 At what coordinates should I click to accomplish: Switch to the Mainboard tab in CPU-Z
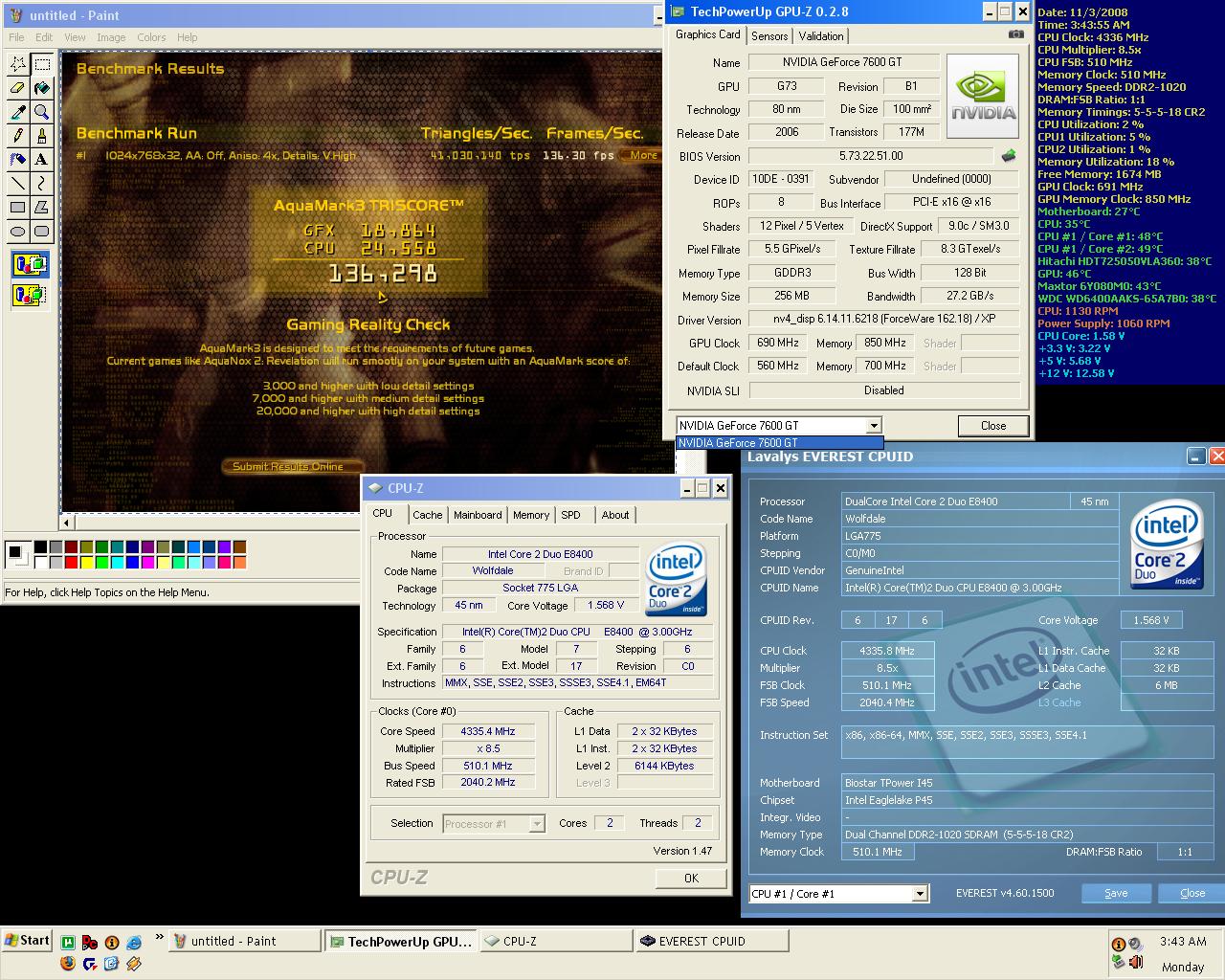click(x=478, y=515)
